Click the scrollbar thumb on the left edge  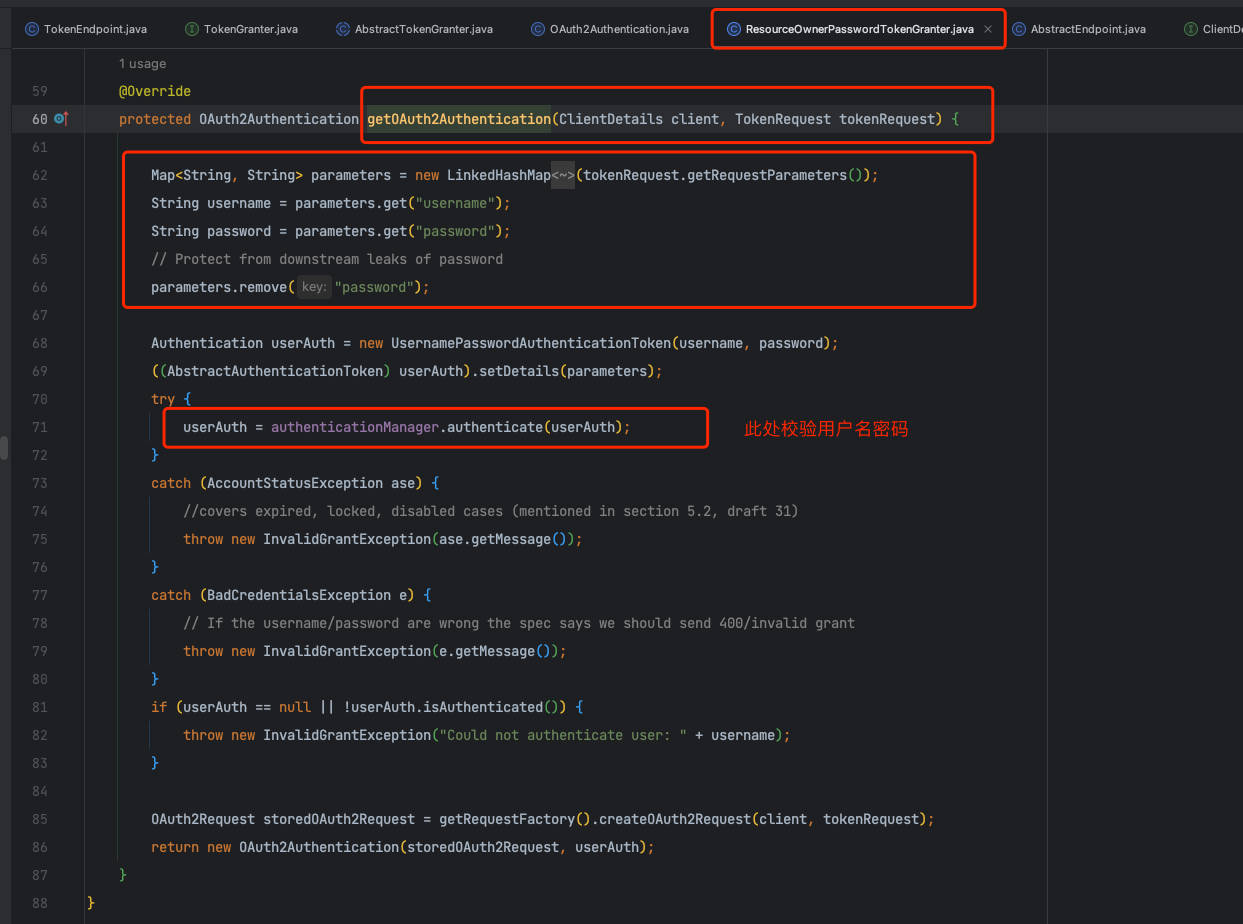(x=4, y=447)
